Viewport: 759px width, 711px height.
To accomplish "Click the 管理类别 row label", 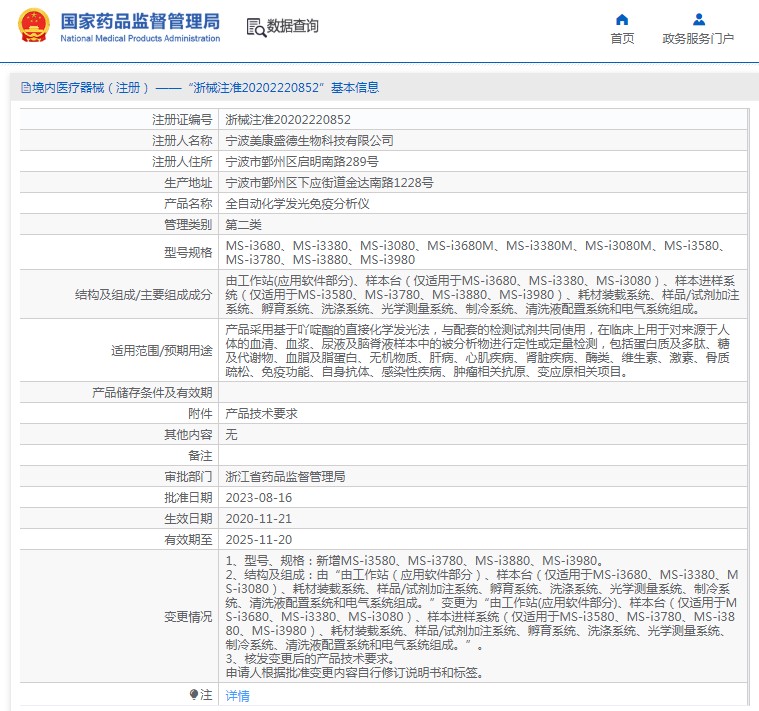I will (188, 225).
